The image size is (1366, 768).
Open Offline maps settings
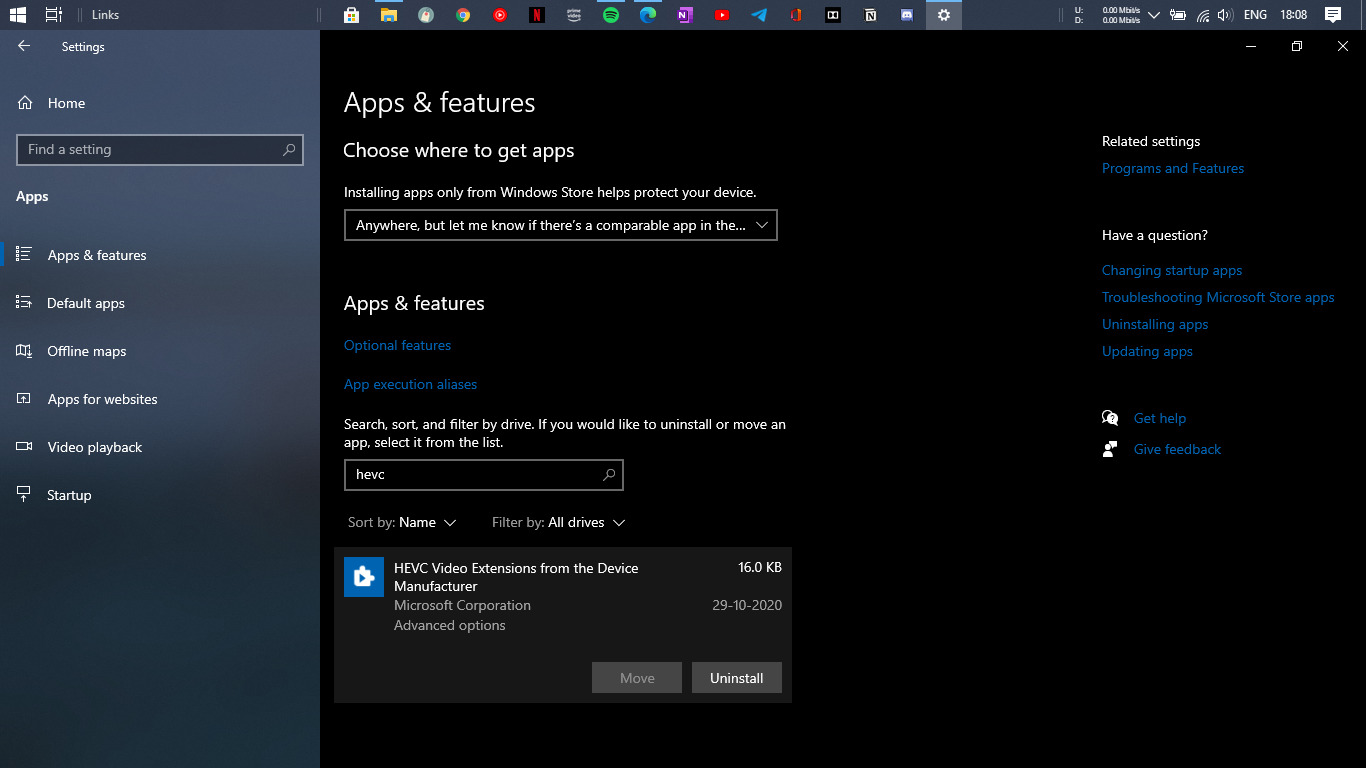pos(87,351)
